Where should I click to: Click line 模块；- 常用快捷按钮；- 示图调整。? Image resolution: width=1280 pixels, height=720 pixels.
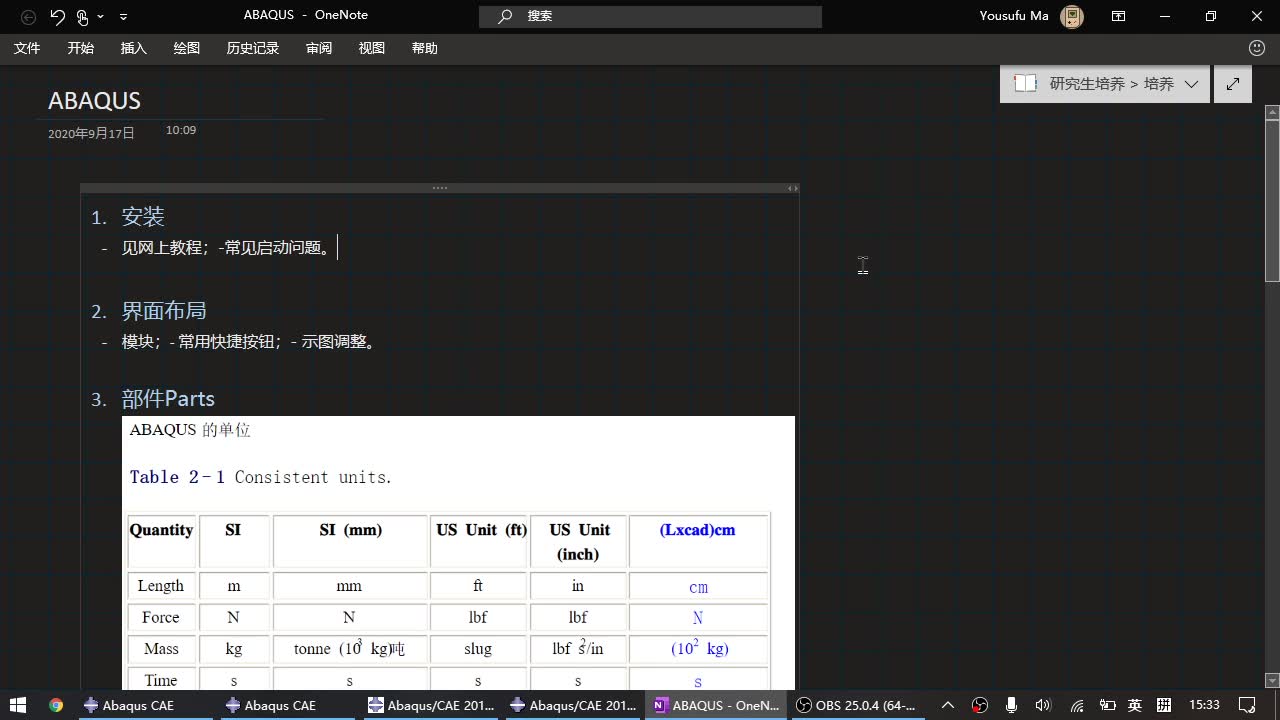pos(250,342)
